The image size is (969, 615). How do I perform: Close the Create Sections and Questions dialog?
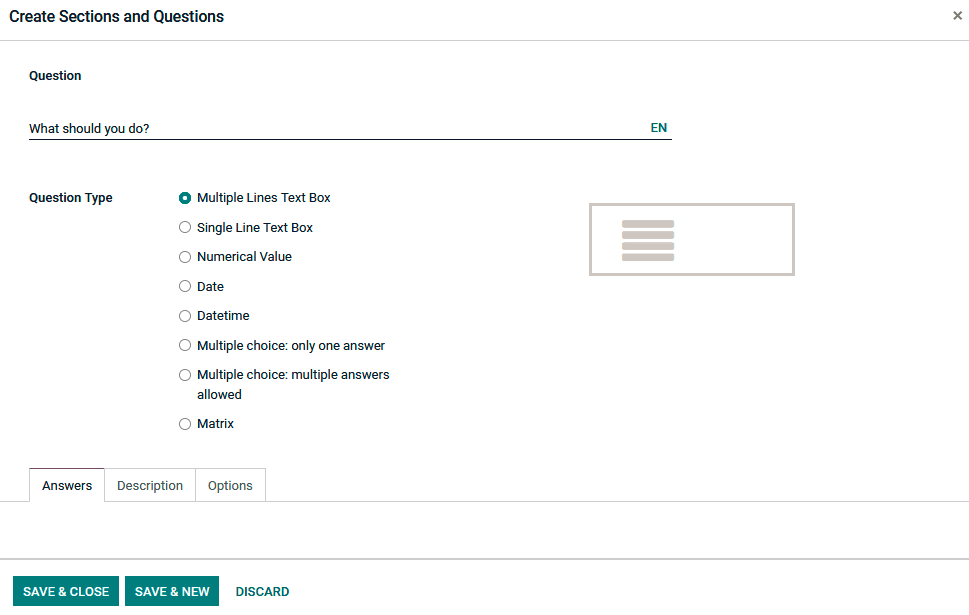[957, 15]
